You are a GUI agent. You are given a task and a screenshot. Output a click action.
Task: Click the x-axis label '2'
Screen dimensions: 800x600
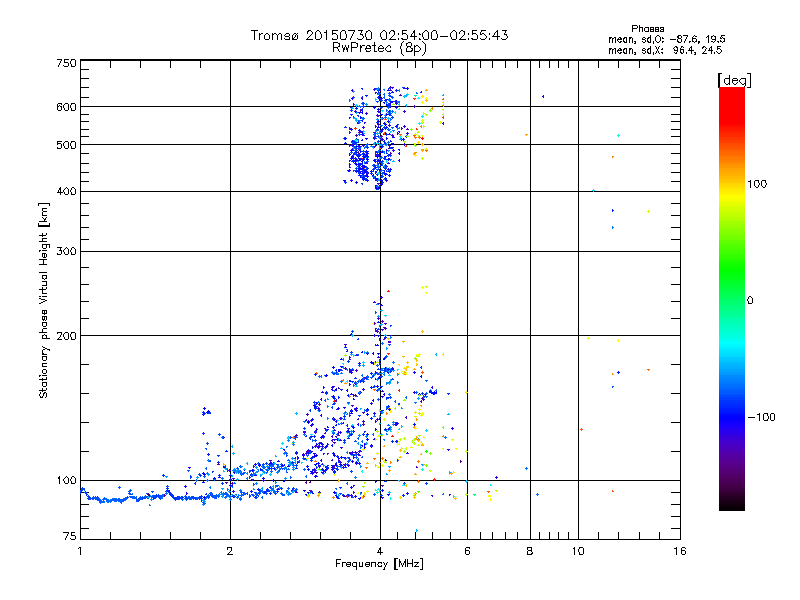click(230, 551)
